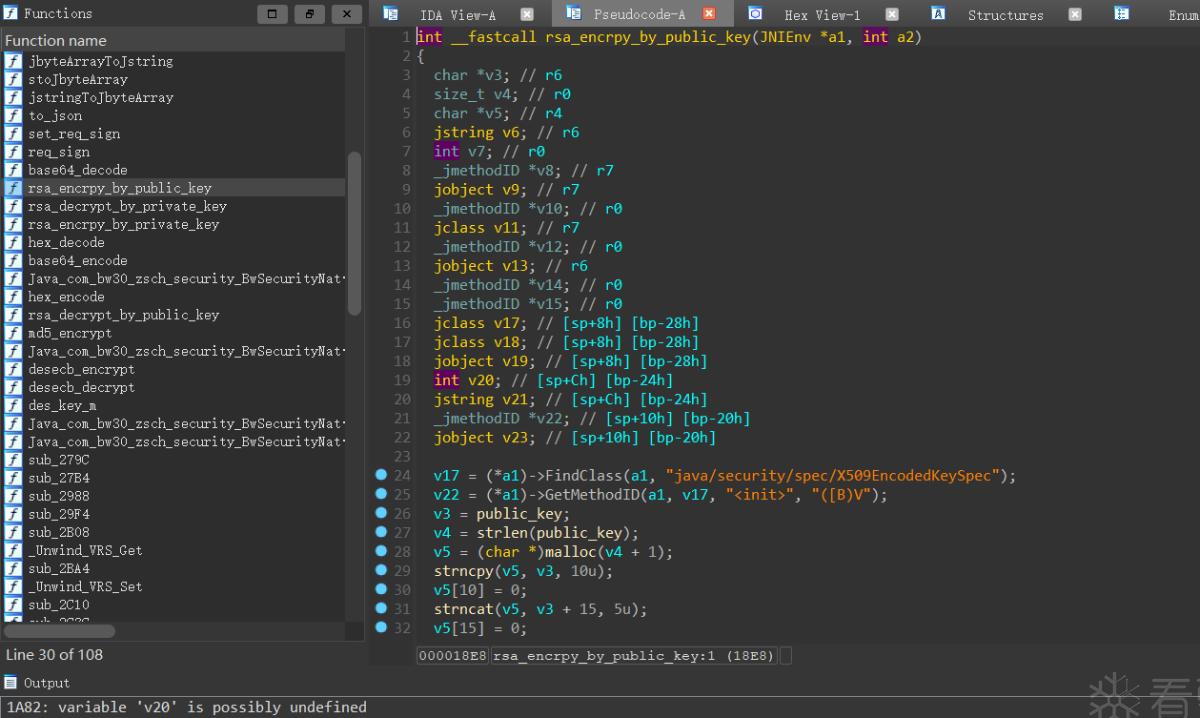Click the Hex View-1 tab icon

(756, 14)
